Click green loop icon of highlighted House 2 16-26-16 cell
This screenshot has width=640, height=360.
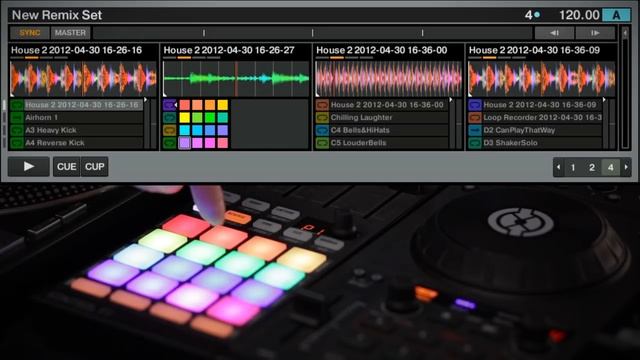(x=17, y=105)
